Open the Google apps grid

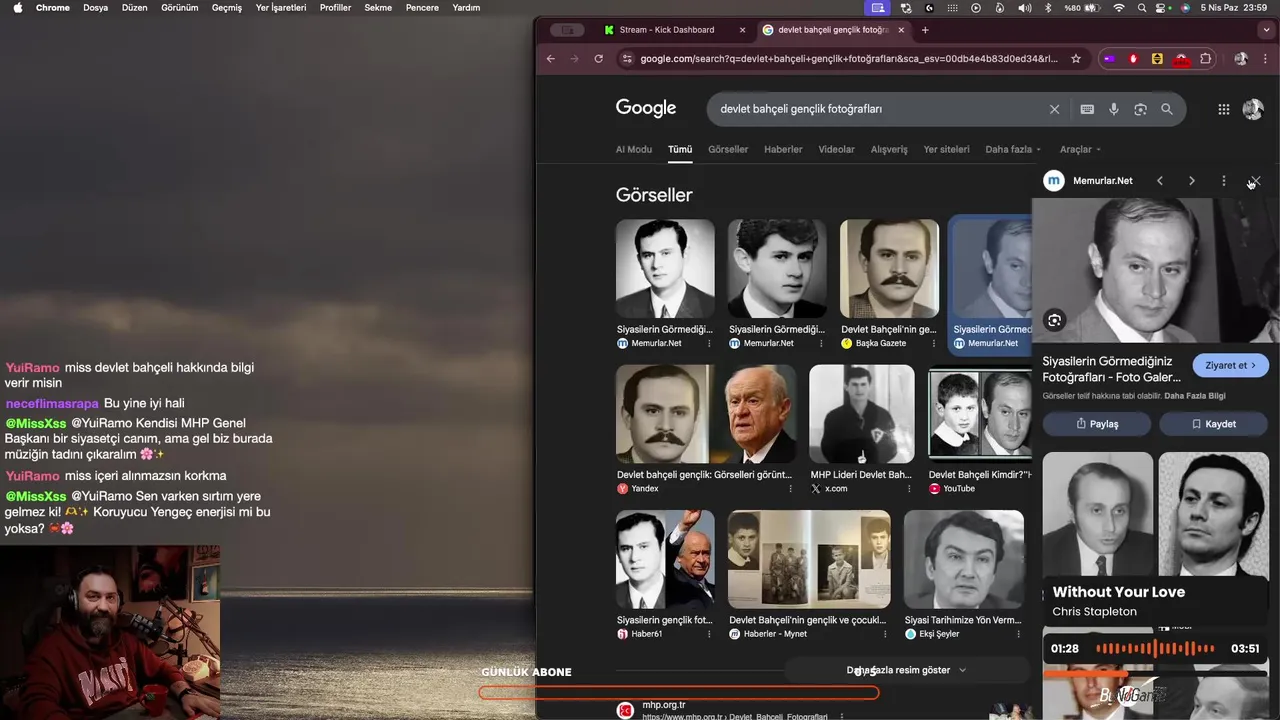(x=1224, y=109)
